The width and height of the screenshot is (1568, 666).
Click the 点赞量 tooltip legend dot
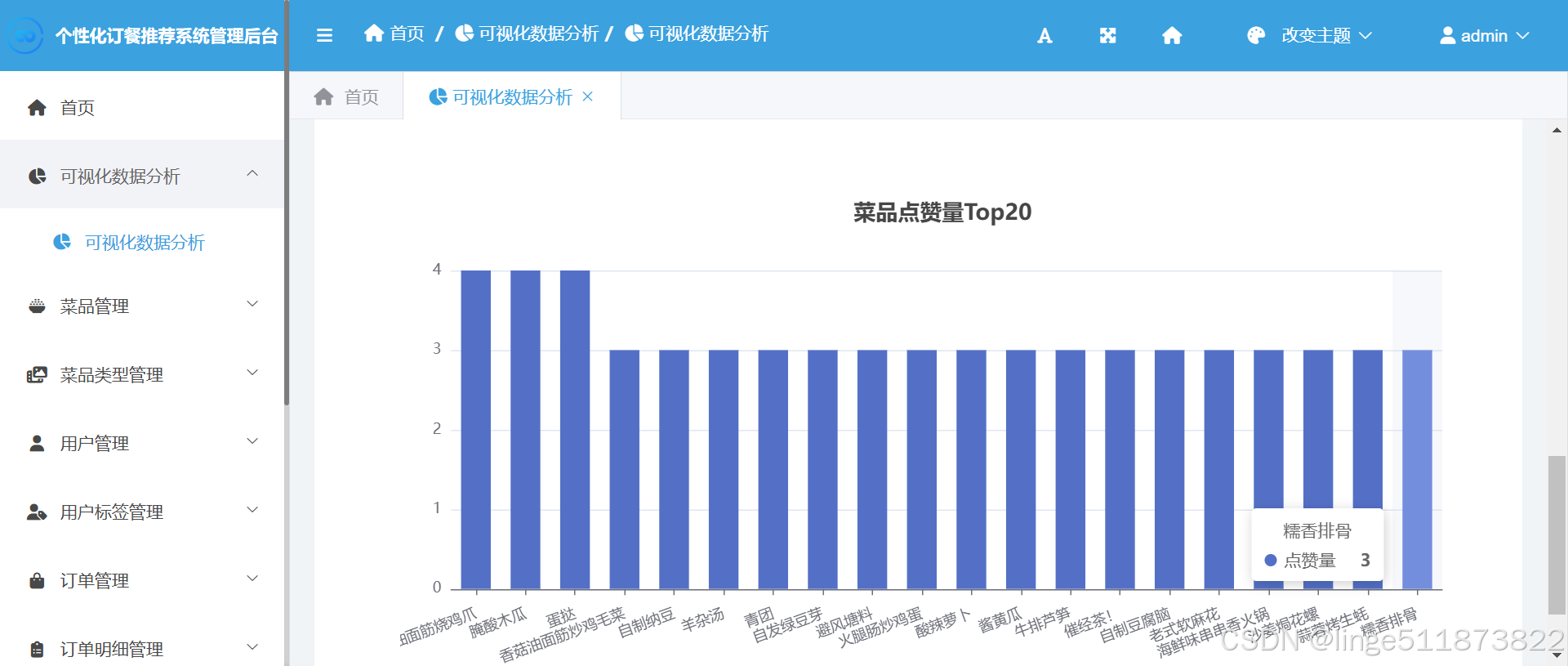coord(1270,561)
